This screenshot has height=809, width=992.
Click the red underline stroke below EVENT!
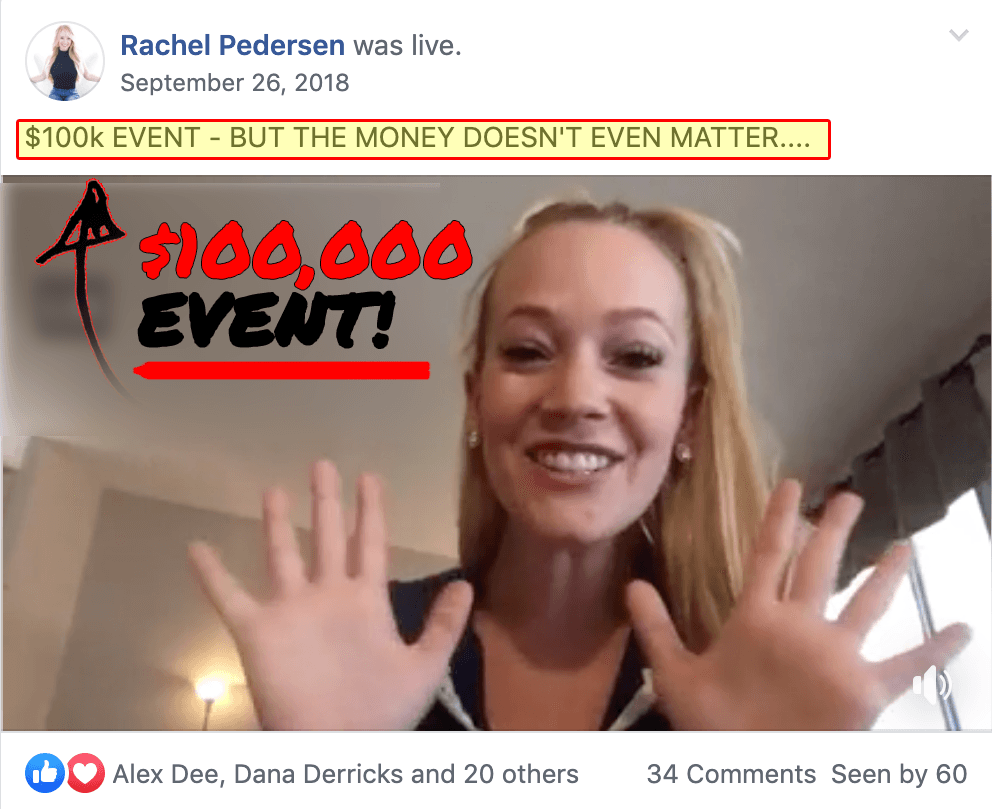coord(282,370)
